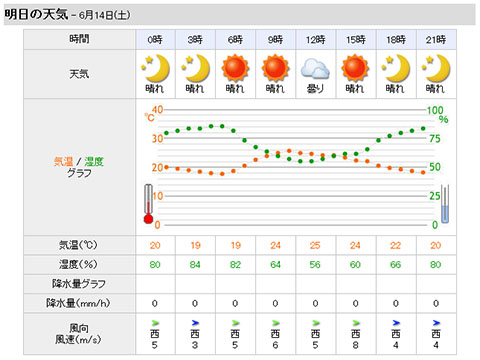Image resolution: width=480 pixels, height=360 pixels.
Task: Click the red thermometer icon in graph
Action: 148,204
